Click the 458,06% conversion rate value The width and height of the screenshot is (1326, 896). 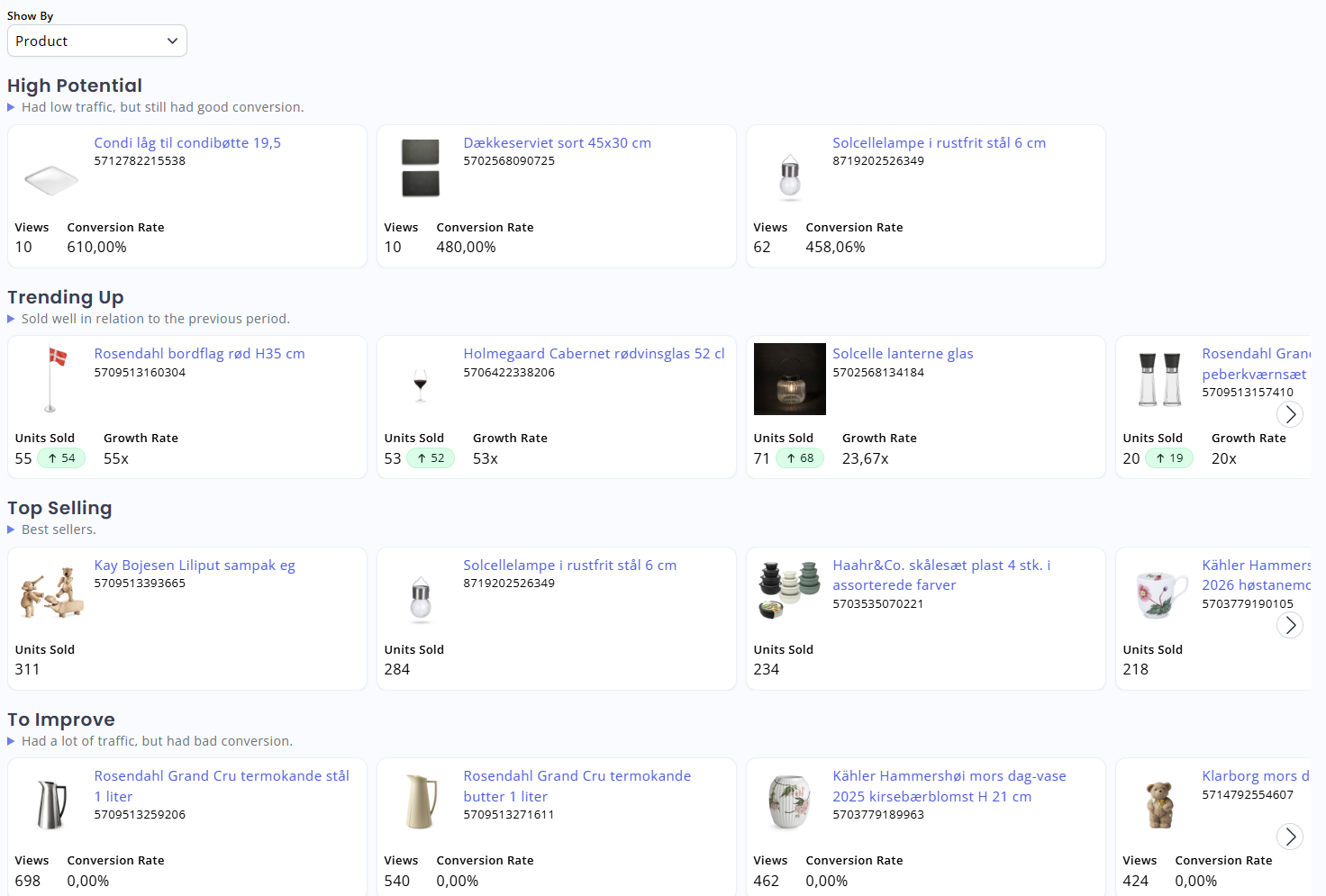pyautogui.click(x=835, y=247)
